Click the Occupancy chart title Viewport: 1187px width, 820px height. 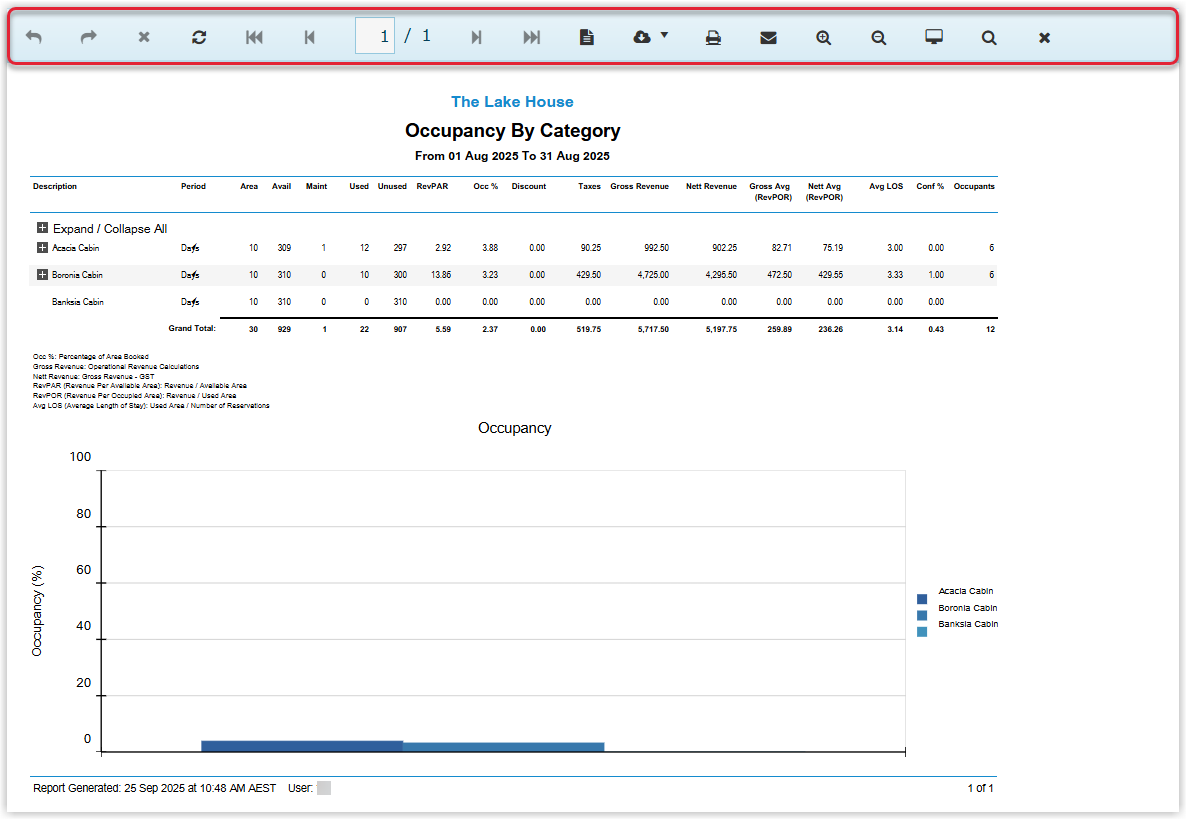(x=515, y=428)
